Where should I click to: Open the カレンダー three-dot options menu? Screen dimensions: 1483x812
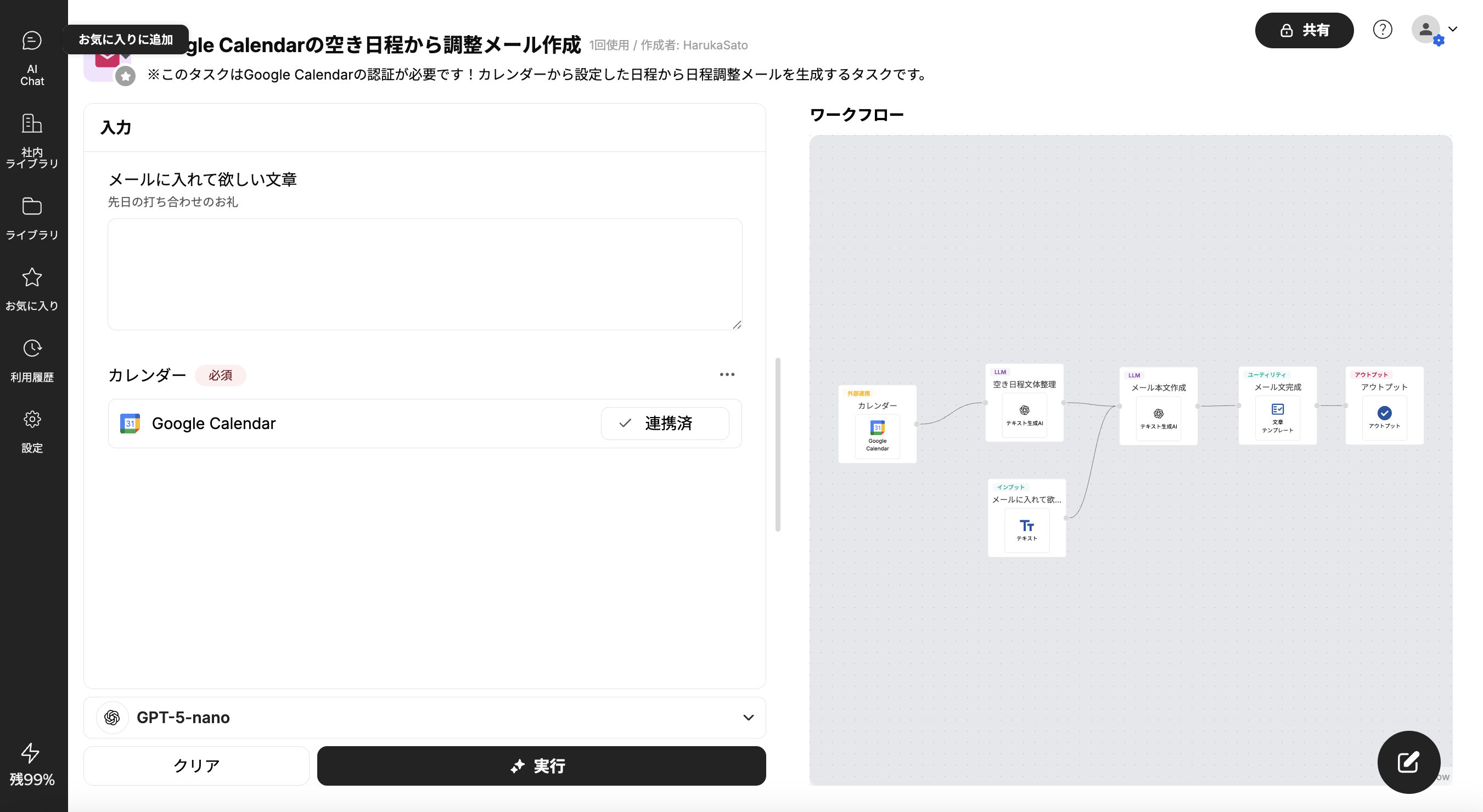pyautogui.click(x=727, y=375)
